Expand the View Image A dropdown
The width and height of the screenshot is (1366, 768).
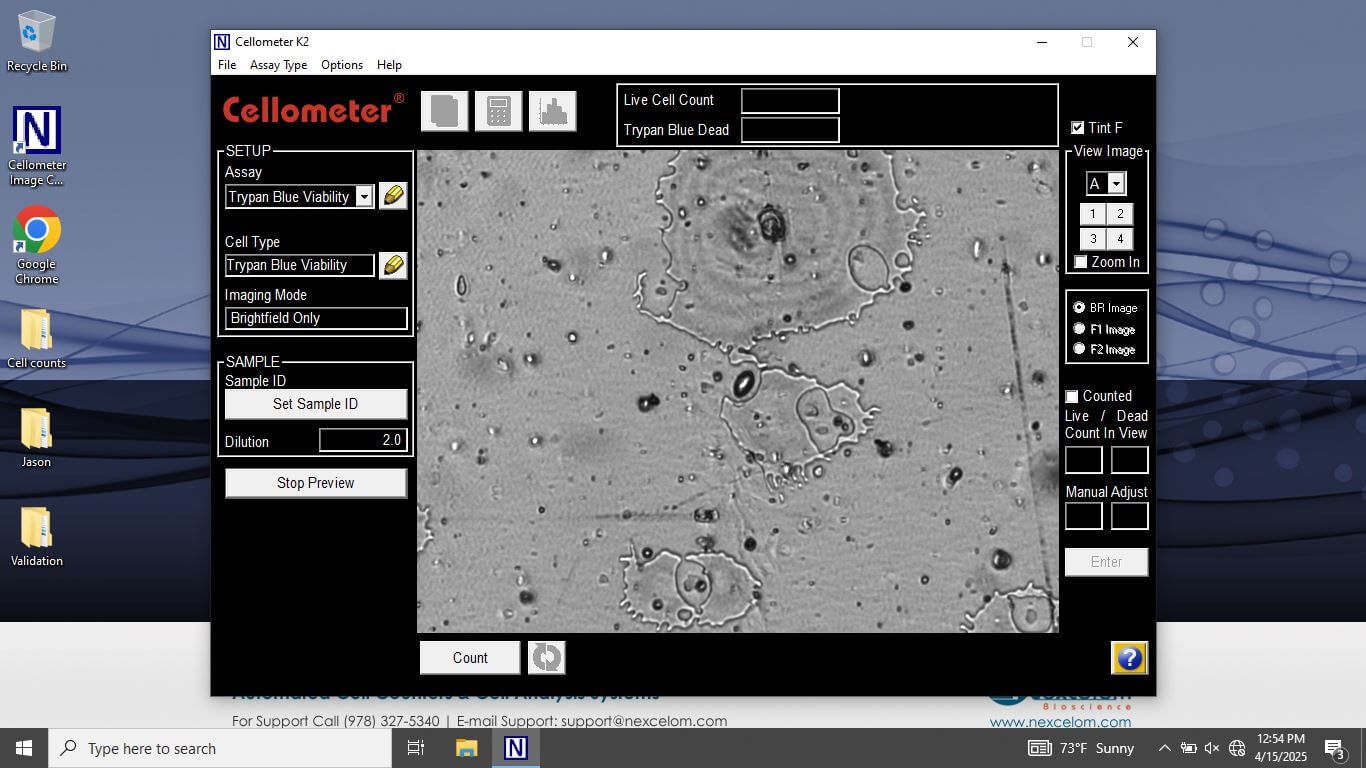(1116, 184)
